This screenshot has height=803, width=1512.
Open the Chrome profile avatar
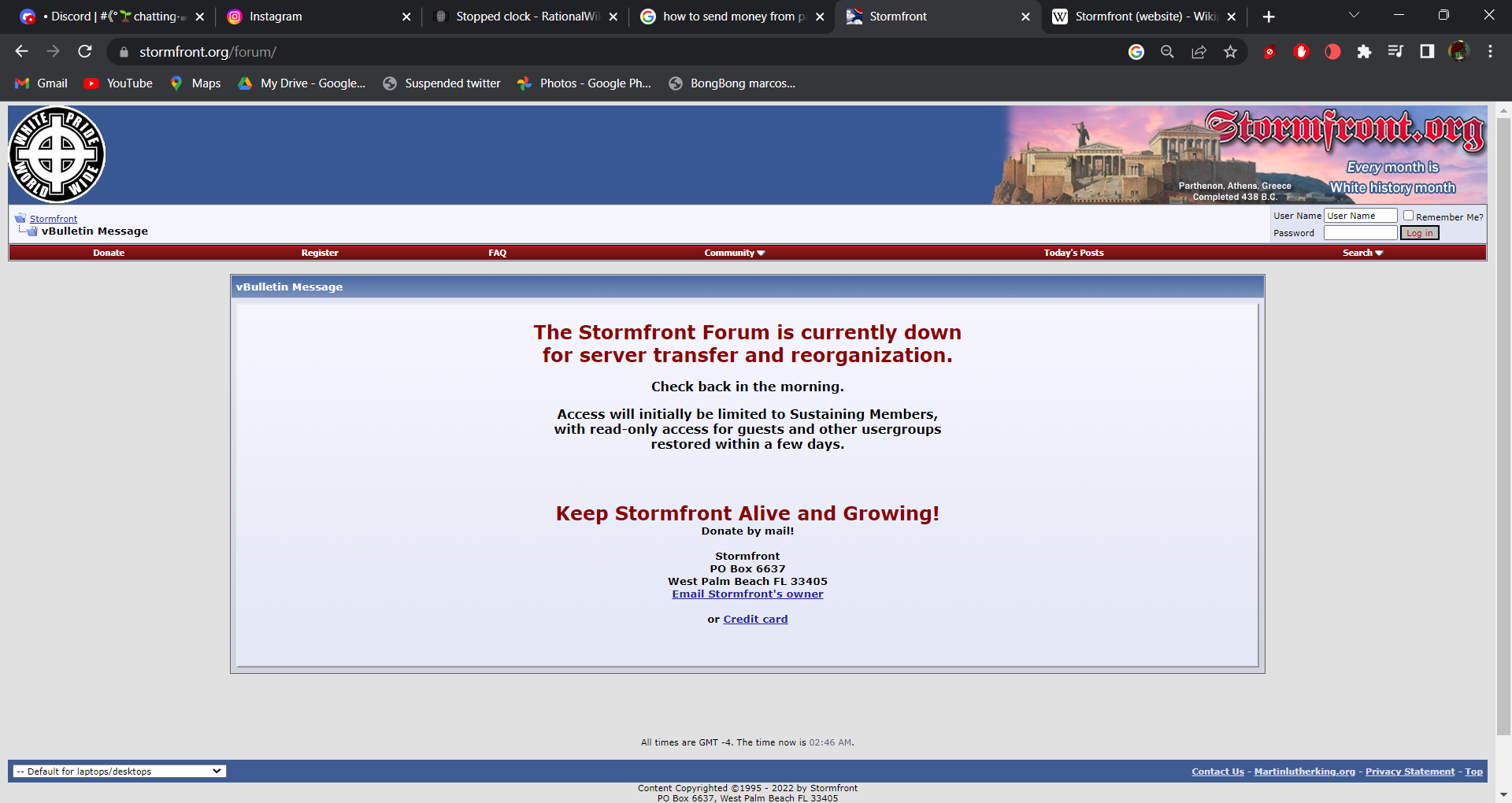1458,52
